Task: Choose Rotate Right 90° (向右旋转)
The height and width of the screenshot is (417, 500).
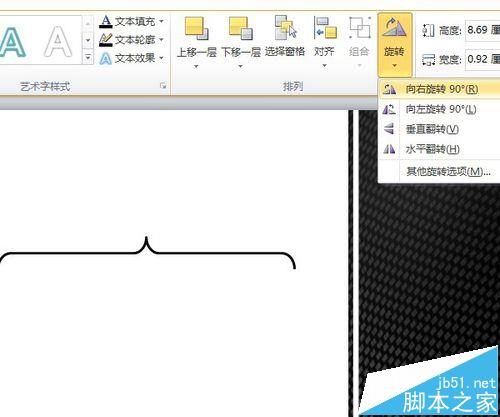Action: pos(439,89)
